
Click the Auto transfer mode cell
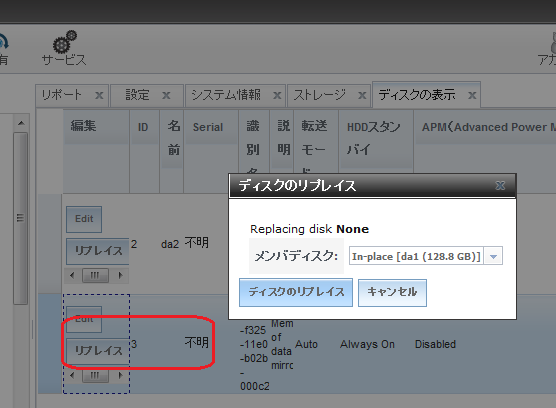pos(306,344)
